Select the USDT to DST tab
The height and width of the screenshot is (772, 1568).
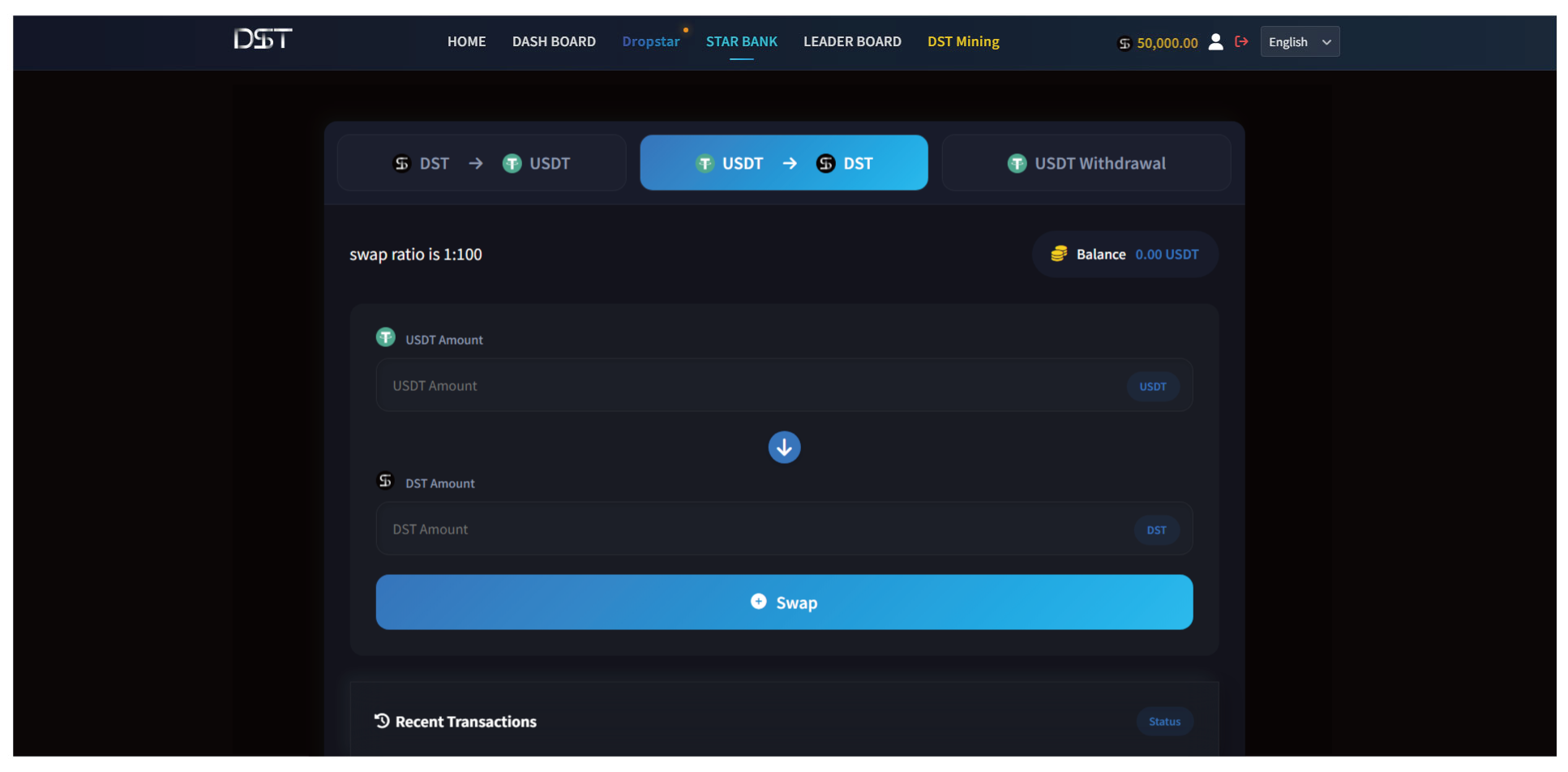click(784, 163)
